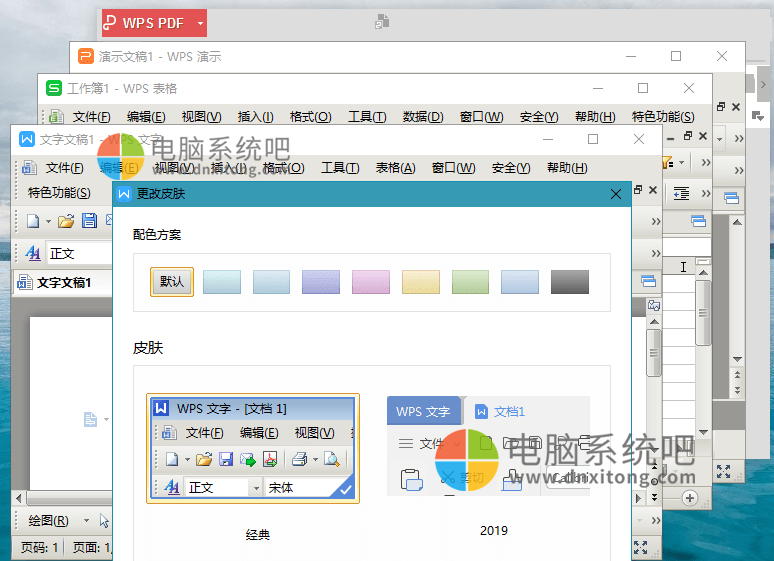Open 帮助(H) menu in WPS 文字 window
This screenshot has width=774, height=561.
tap(567, 168)
